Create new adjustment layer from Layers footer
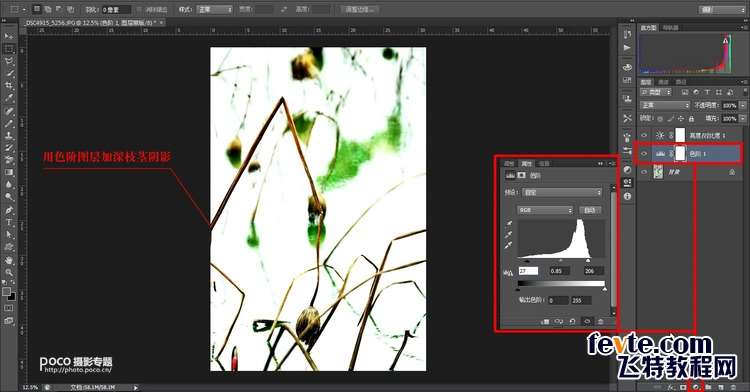 (695, 386)
